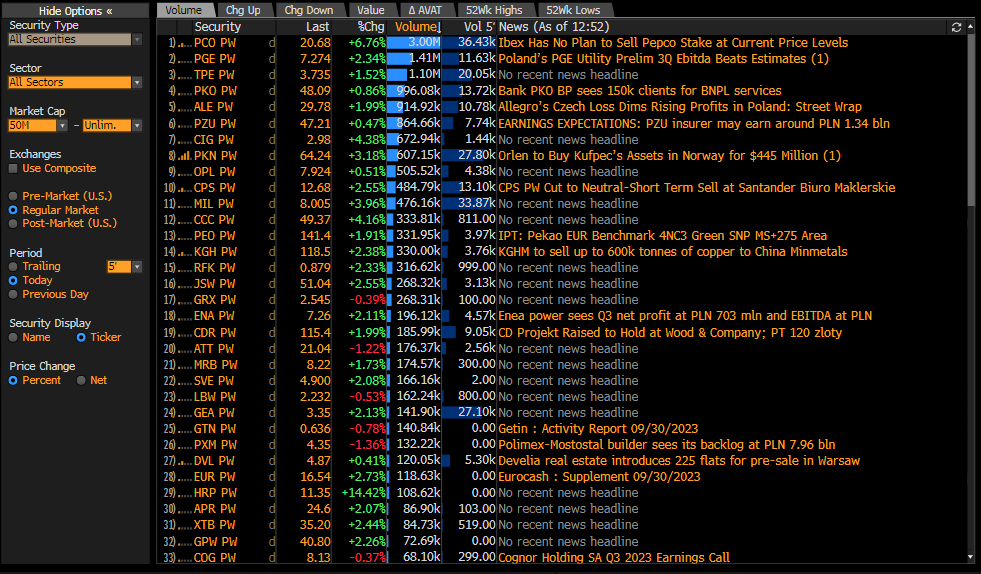981x574 pixels.
Task: Click the 'd' delayed marker for PGE PW
Action: tap(272, 59)
